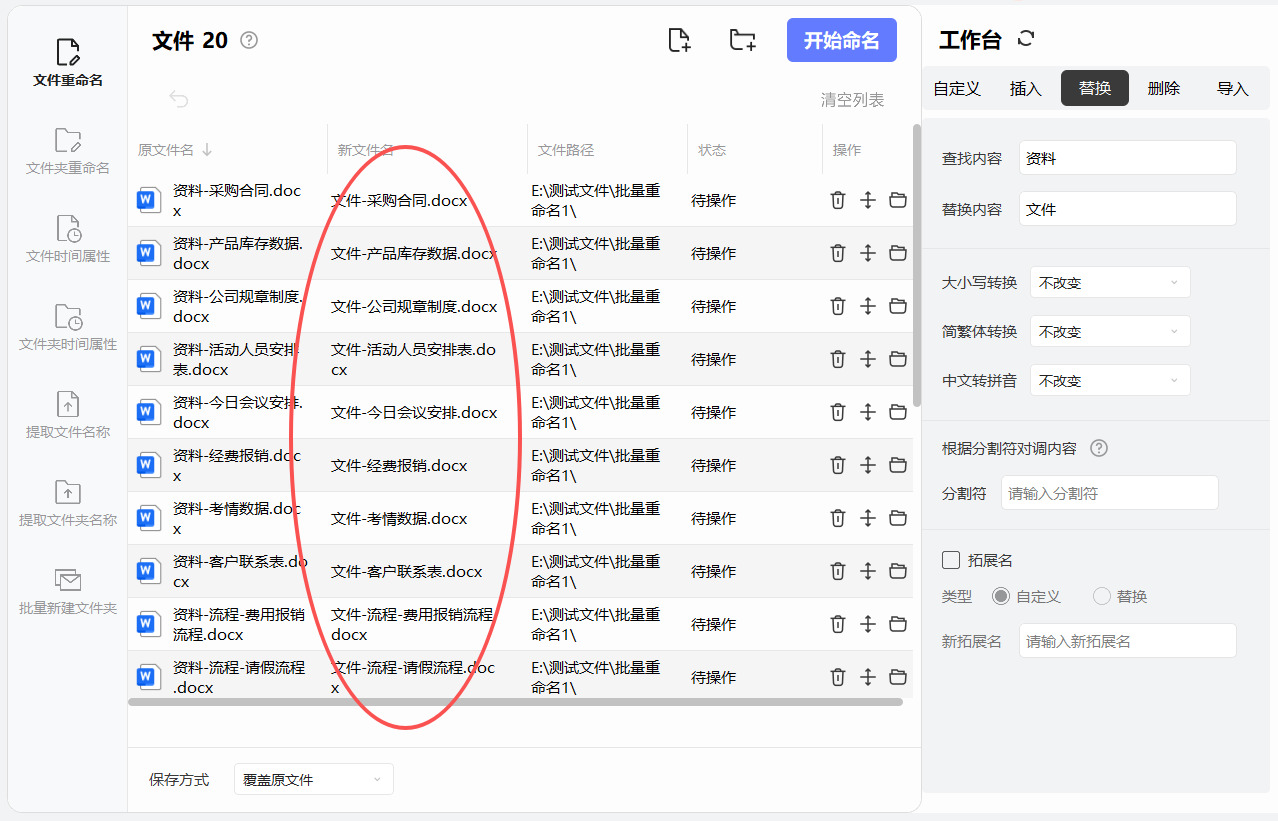Select the 替换 radio button for type
The width and height of the screenshot is (1278, 821).
coord(1102,596)
